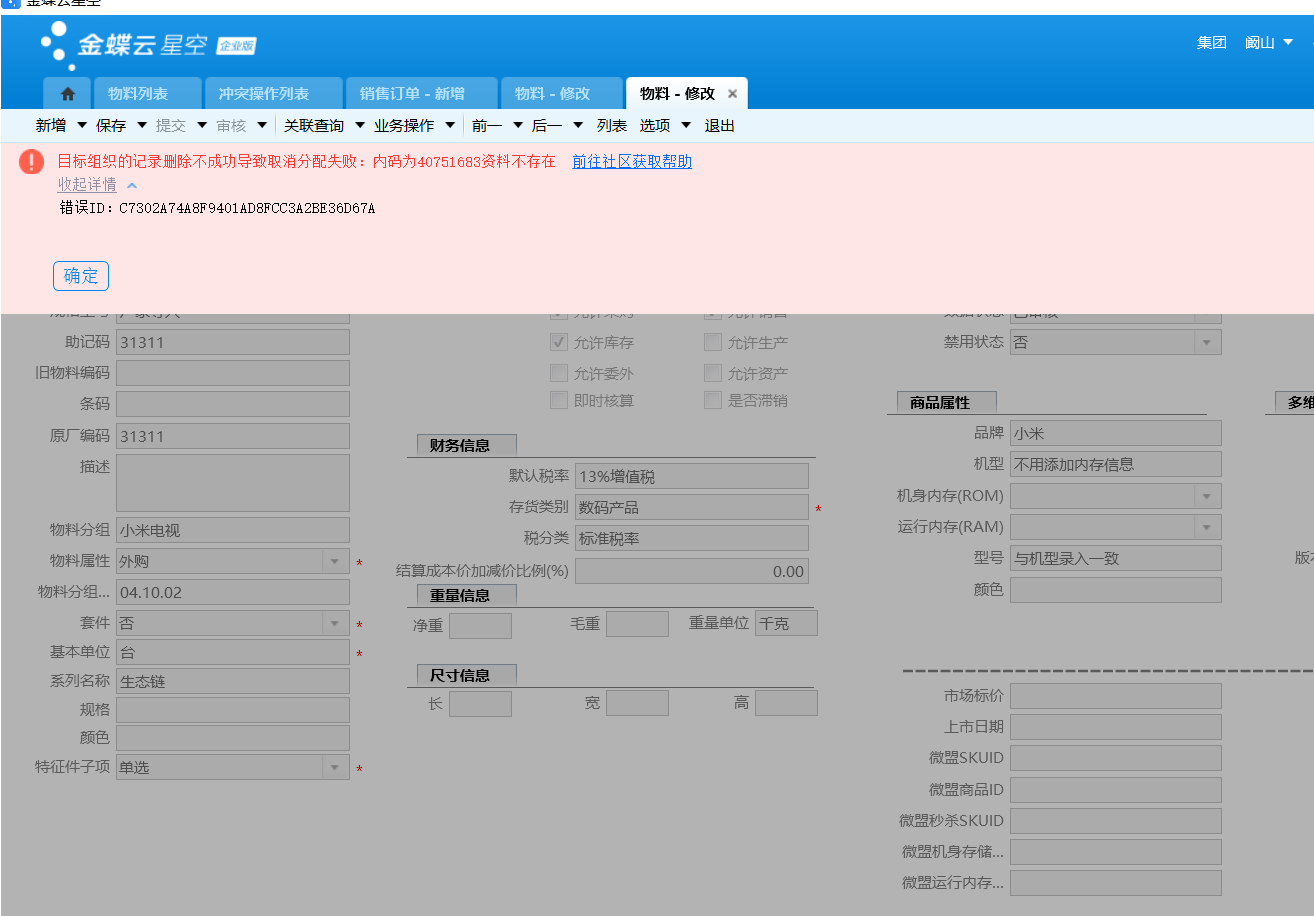Expand the 新增 dropdown arrow
The height and width of the screenshot is (916, 1314).
(x=80, y=126)
